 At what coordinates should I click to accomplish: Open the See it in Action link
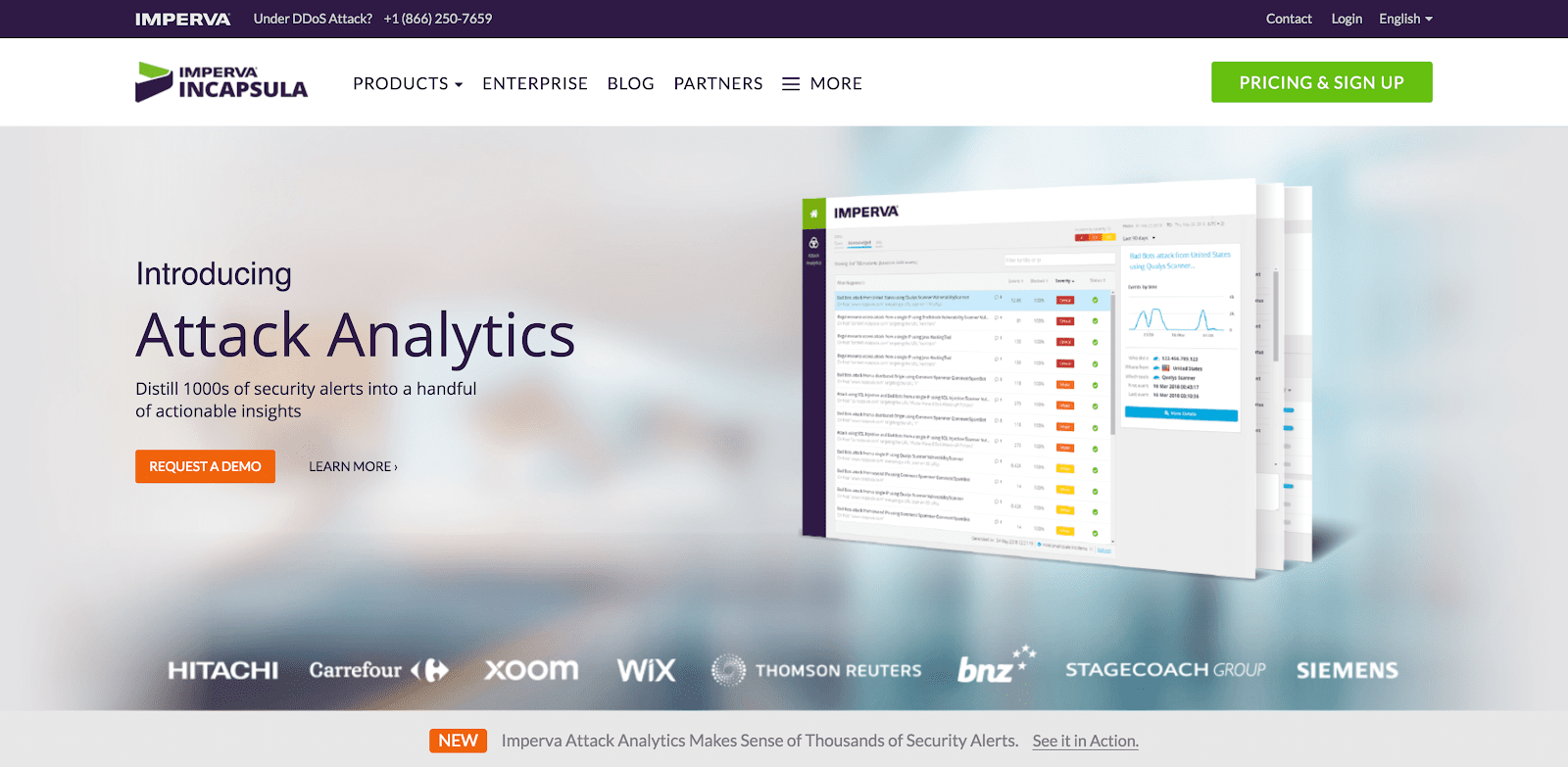pyautogui.click(x=1085, y=741)
